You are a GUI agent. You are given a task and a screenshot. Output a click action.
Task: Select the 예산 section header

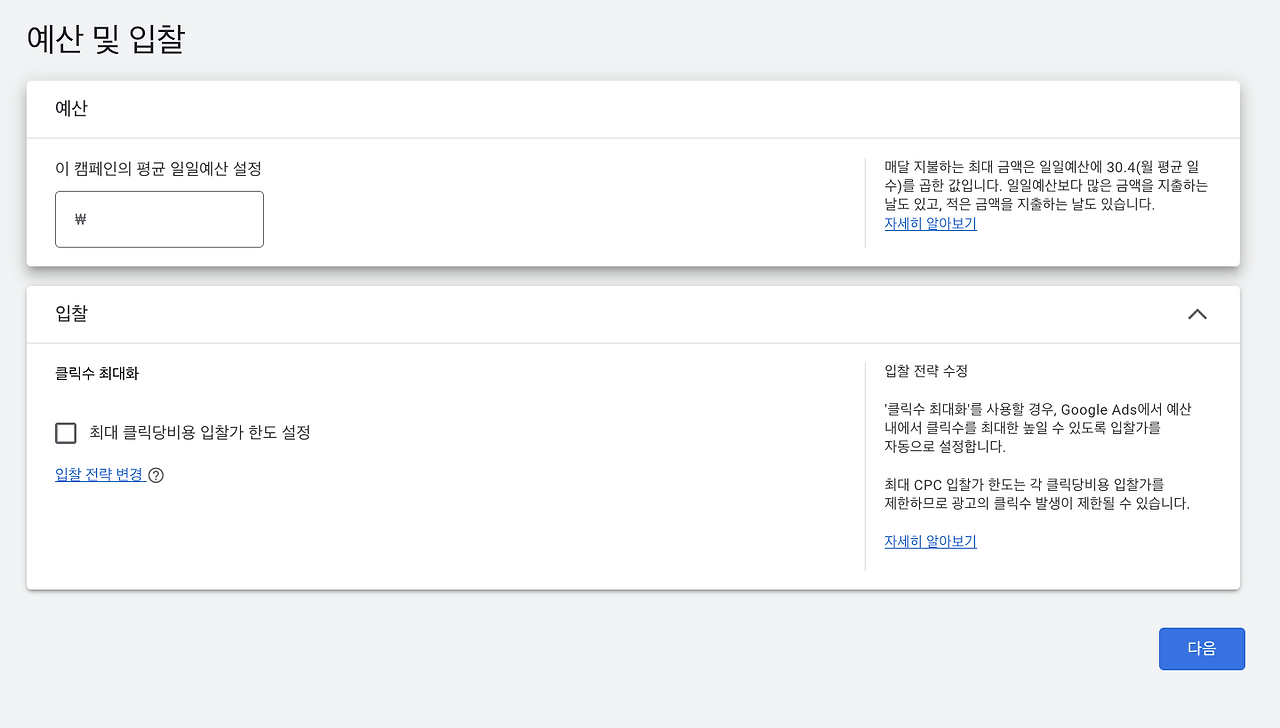point(71,108)
